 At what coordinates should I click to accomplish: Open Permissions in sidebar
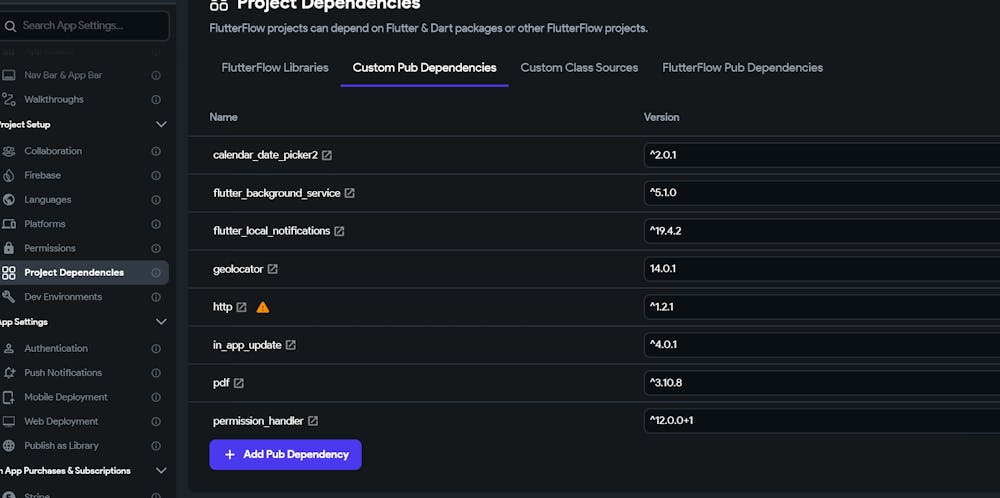(50, 248)
